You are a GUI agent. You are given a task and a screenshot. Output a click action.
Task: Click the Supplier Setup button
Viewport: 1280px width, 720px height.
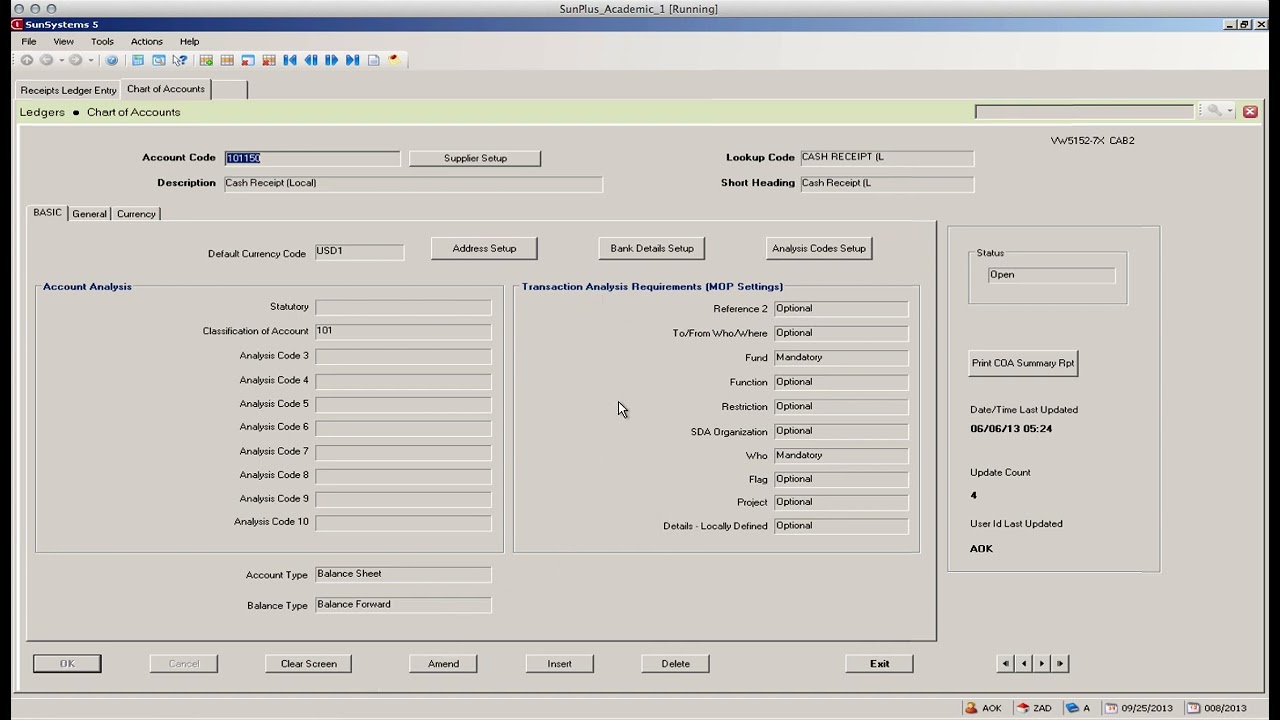[x=475, y=158]
